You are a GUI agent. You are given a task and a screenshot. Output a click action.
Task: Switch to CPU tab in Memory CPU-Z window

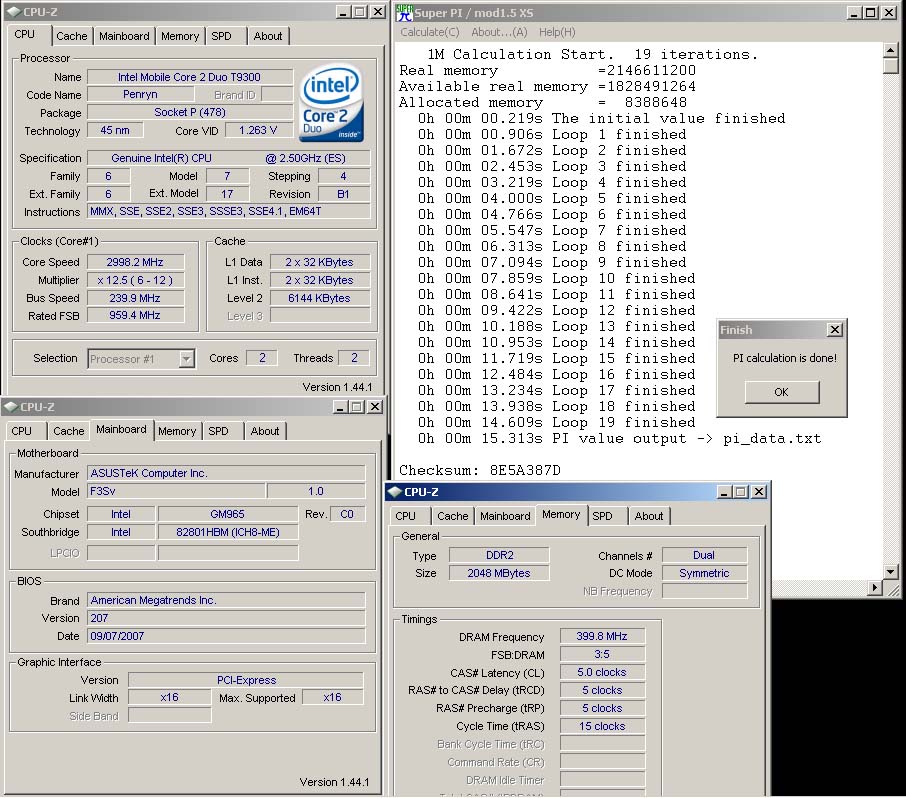click(x=406, y=516)
